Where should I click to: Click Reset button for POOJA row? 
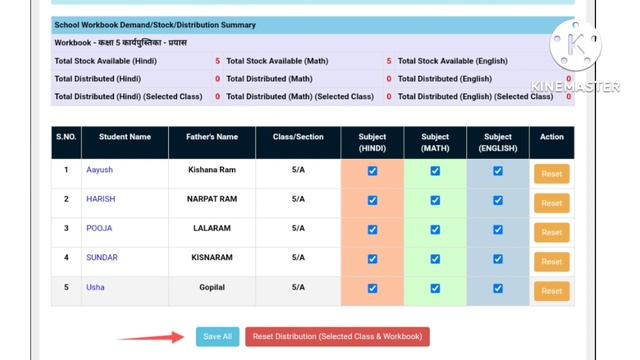(x=551, y=233)
